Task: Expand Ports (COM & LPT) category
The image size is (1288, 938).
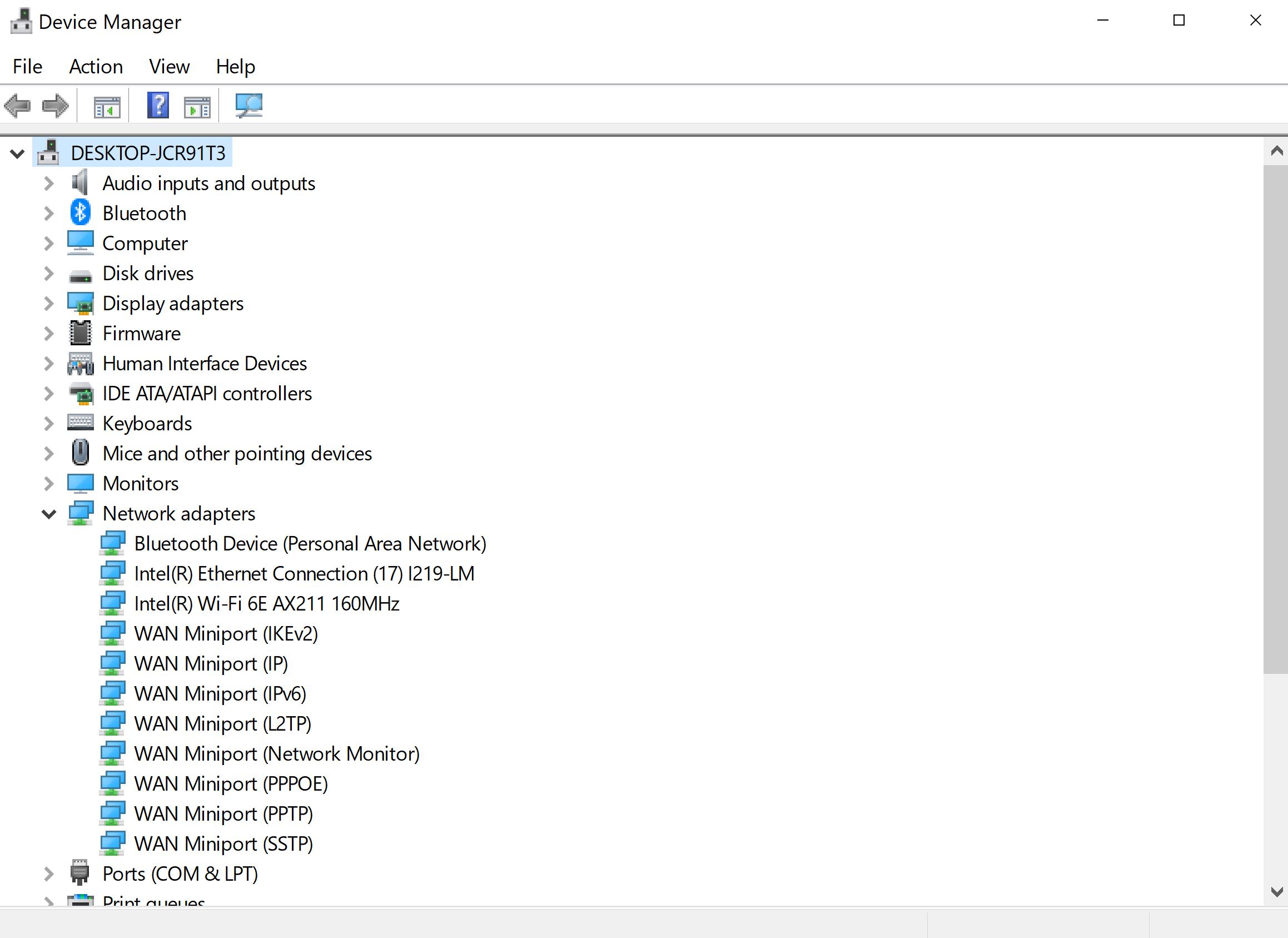Action: (x=49, y=874)
